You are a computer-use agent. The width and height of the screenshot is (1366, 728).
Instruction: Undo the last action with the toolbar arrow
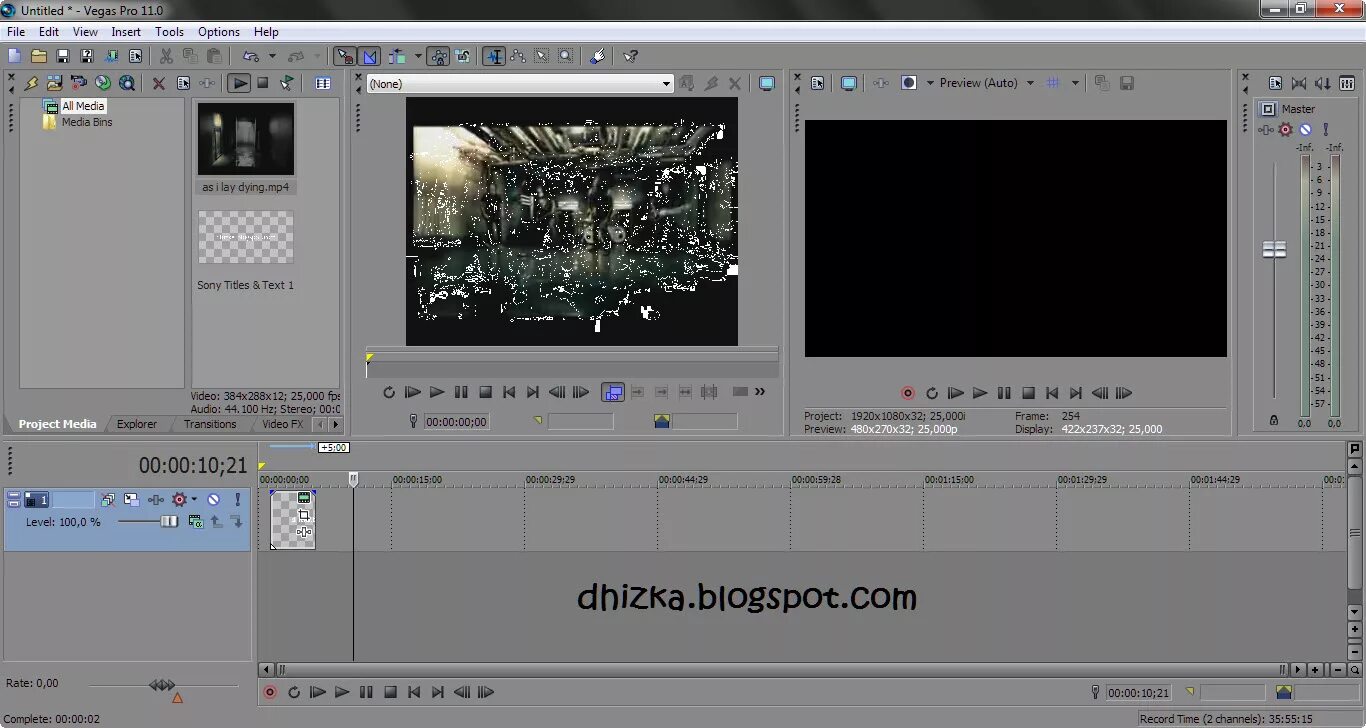250,56
